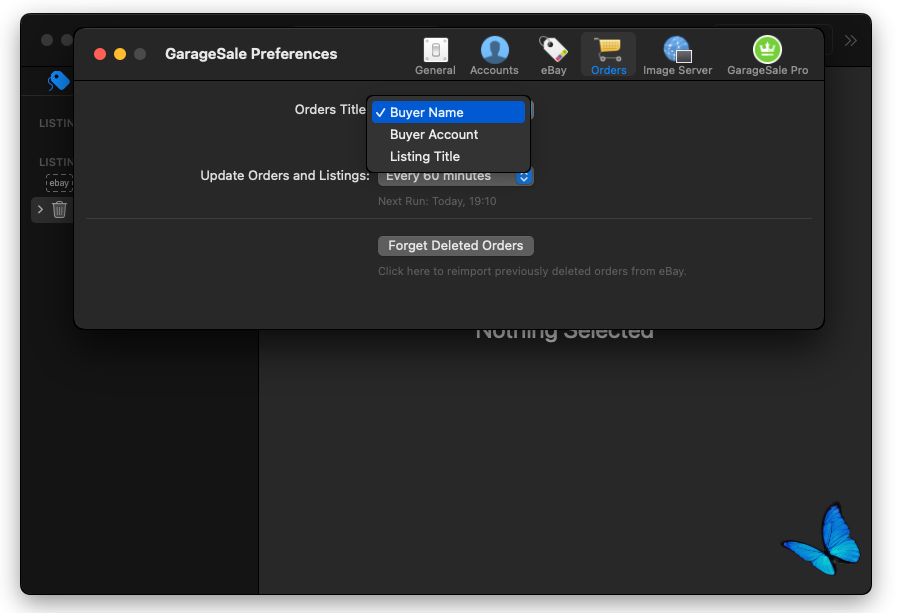Click the ebay badge in listings sidebar
897x613 pixels.
pyautogui.click(x=59, y=183)
